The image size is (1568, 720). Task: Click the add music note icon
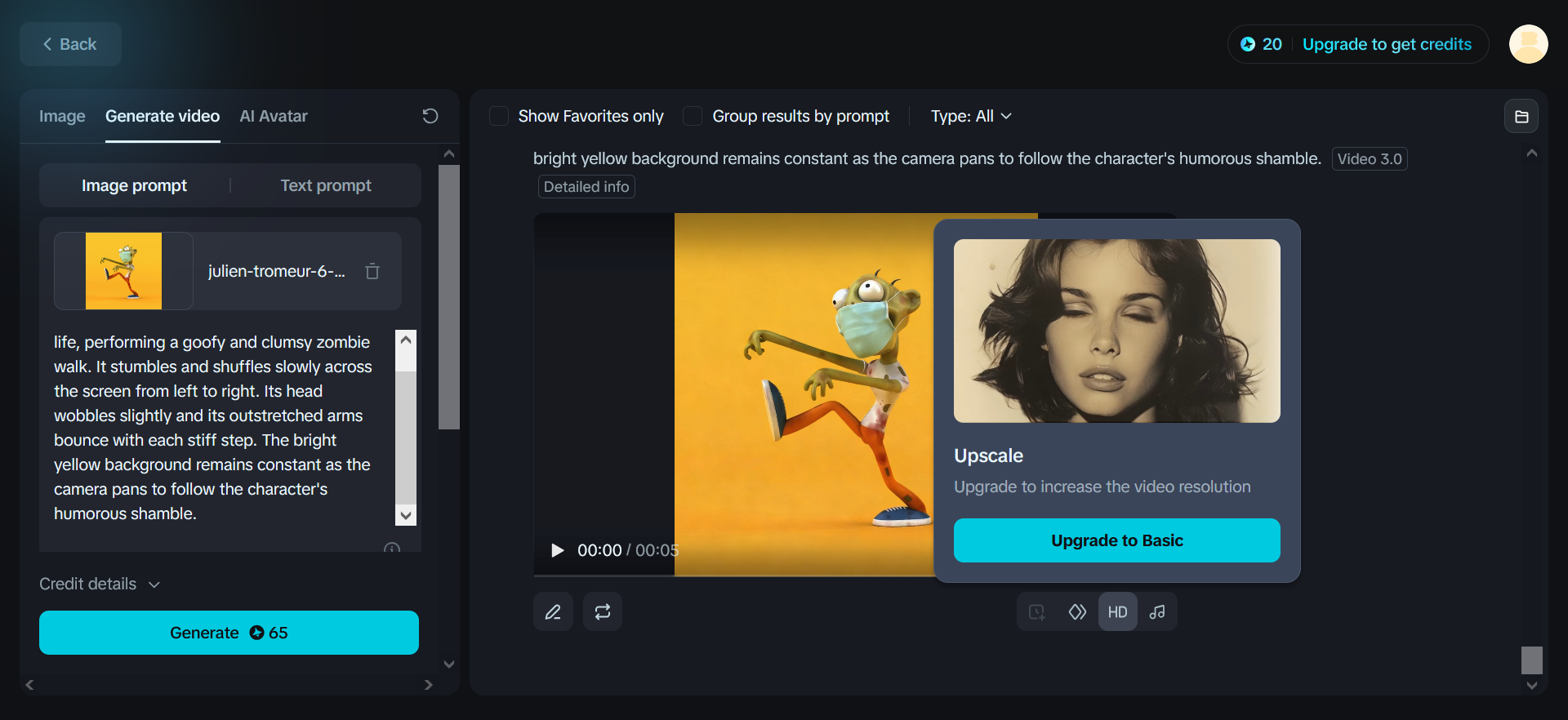coord(1157,612)
